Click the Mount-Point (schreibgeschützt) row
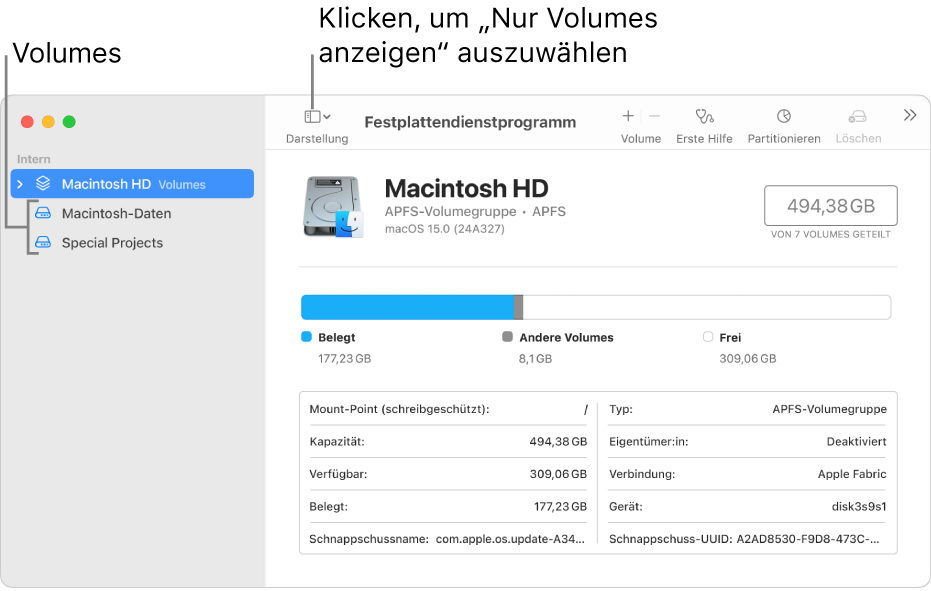 tap(448, 409)
